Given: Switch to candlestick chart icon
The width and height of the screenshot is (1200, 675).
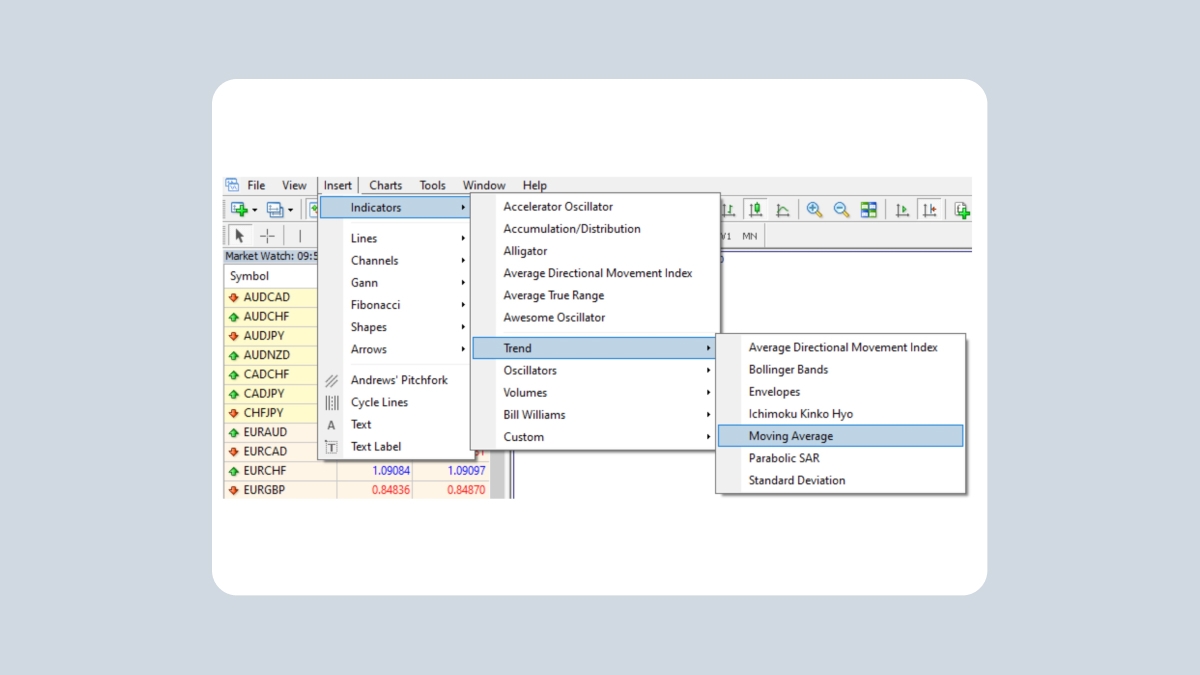Looking at the screenshot, I should point(755,210).
